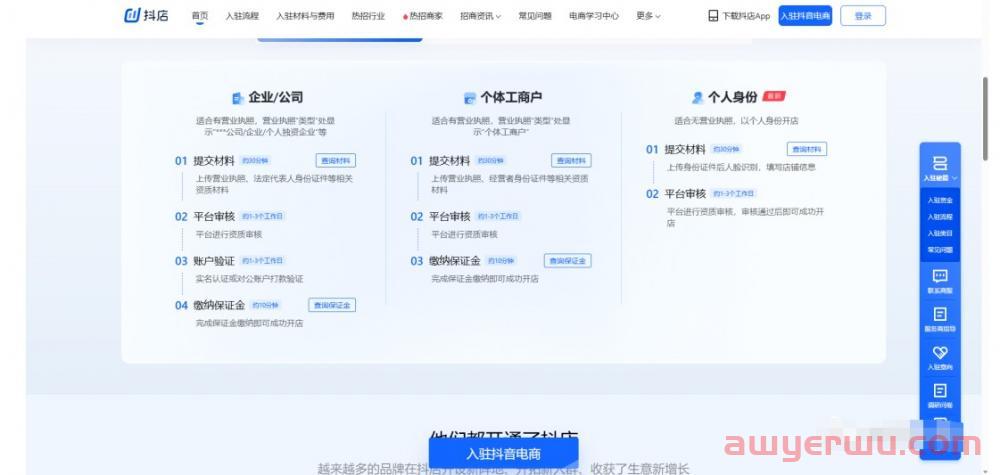Click the 服务商指导 document sidebar icon
Viewport: 1000px width, 475px height.
coord(940,314)
